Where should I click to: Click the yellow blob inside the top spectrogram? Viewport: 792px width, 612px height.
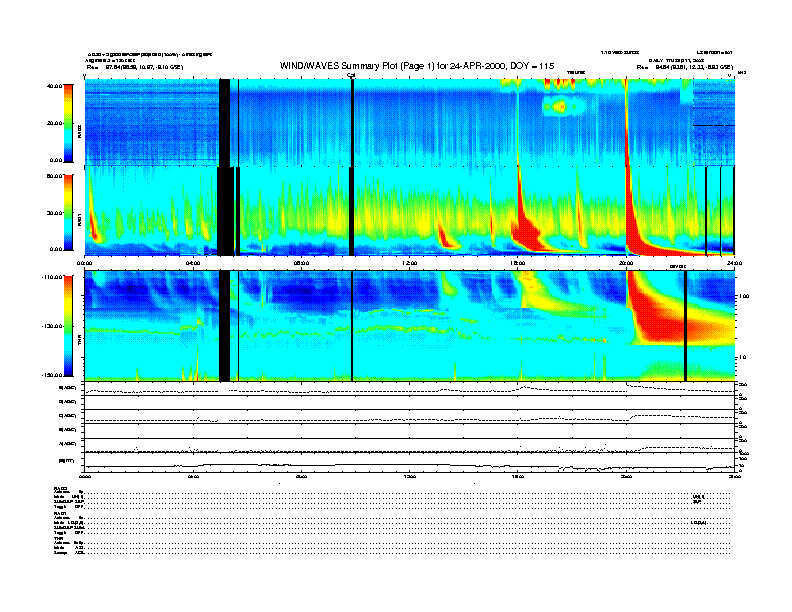(x=560, y=107)
